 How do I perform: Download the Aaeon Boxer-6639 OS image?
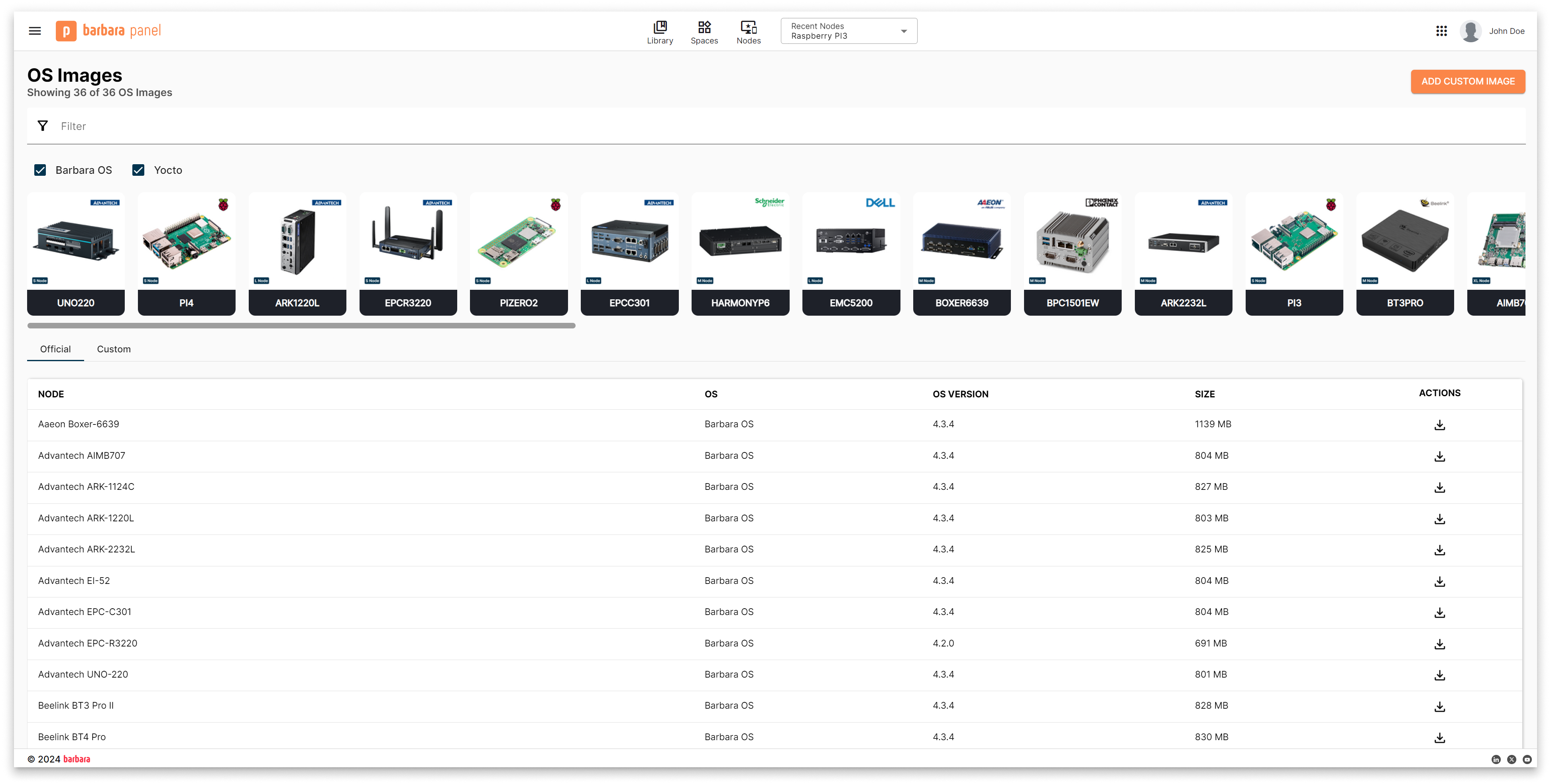tap(1440, 424)
